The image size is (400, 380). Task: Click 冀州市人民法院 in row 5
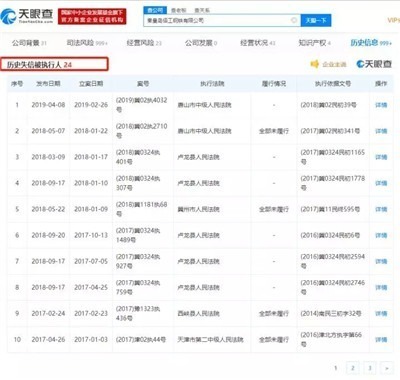(198, 209)
